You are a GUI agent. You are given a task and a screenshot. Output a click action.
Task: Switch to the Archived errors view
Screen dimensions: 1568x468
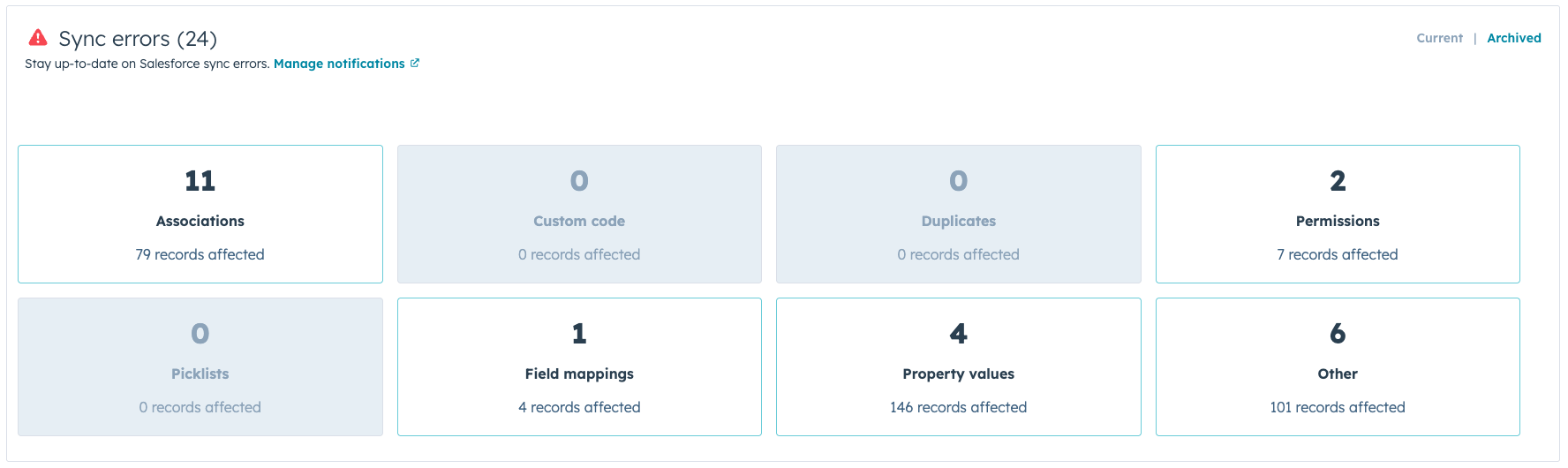click(1513, 38)
